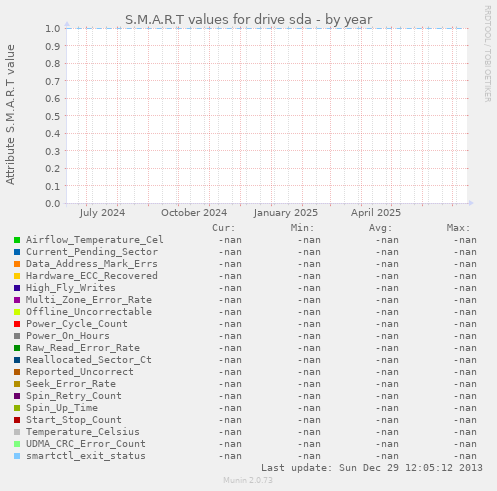Select the 'UDMA_CRC_Error_Count' legend label
Screen dimensions: 497x491
tap(86, 444)
